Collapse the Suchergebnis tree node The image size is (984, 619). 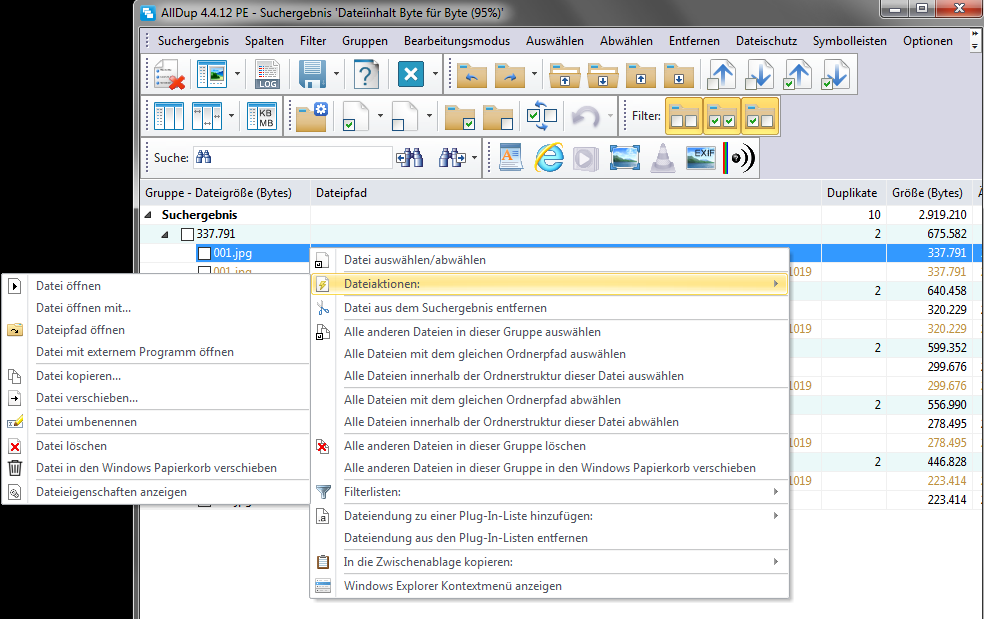149,215
